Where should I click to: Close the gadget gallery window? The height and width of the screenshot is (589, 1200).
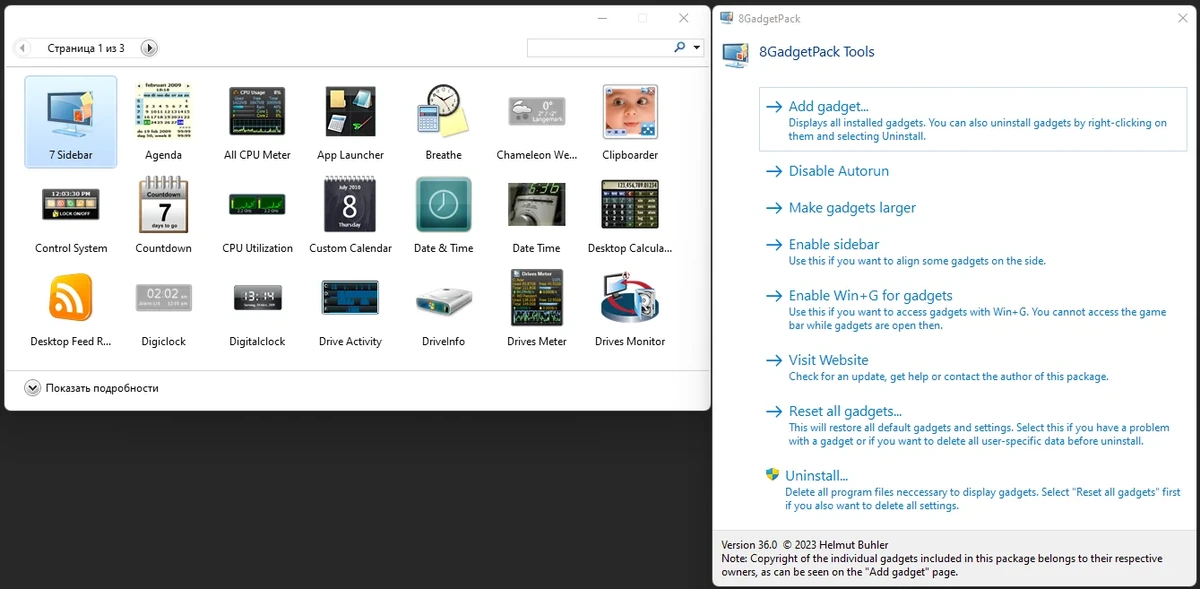[684, 18]
